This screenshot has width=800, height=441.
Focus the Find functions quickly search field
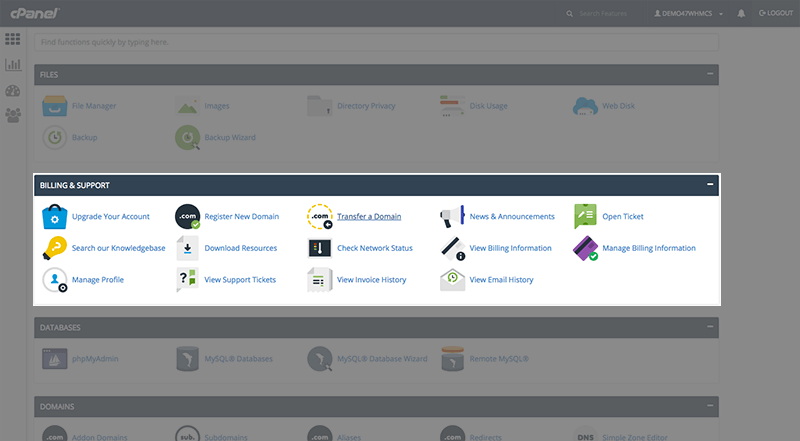[375, 43]
